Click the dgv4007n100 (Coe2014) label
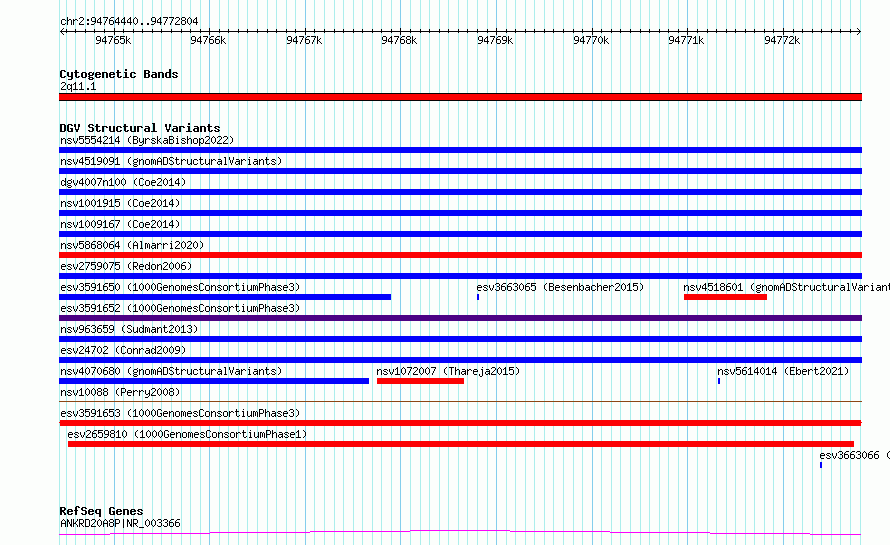 (x=123, y=182)
